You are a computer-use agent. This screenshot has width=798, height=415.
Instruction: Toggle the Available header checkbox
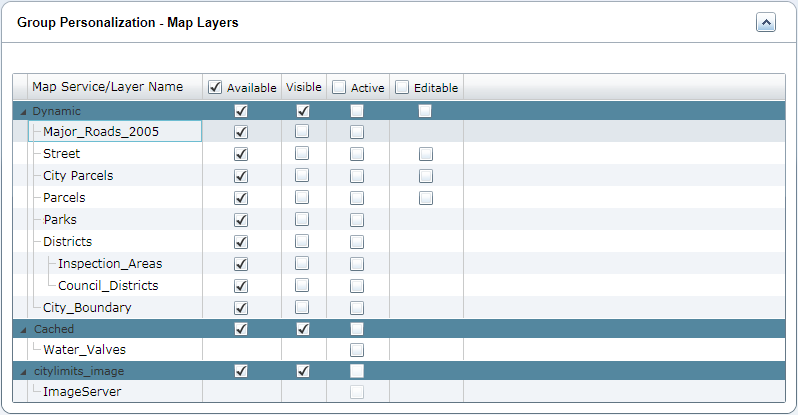(x=215, y=87)
